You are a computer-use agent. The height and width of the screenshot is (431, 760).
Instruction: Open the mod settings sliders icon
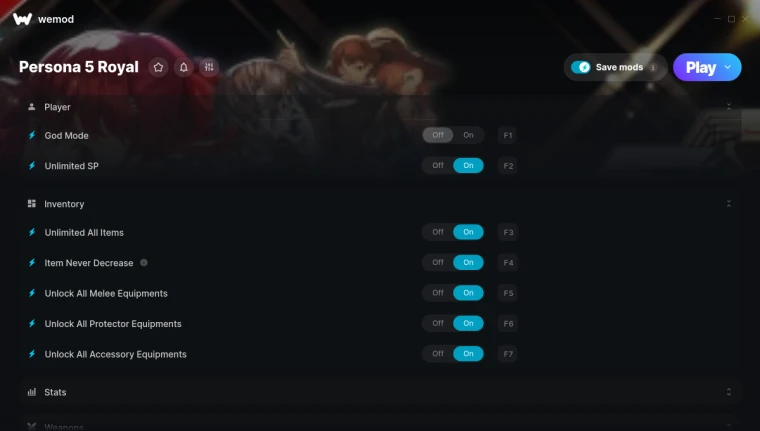click(x=209, y=67)
